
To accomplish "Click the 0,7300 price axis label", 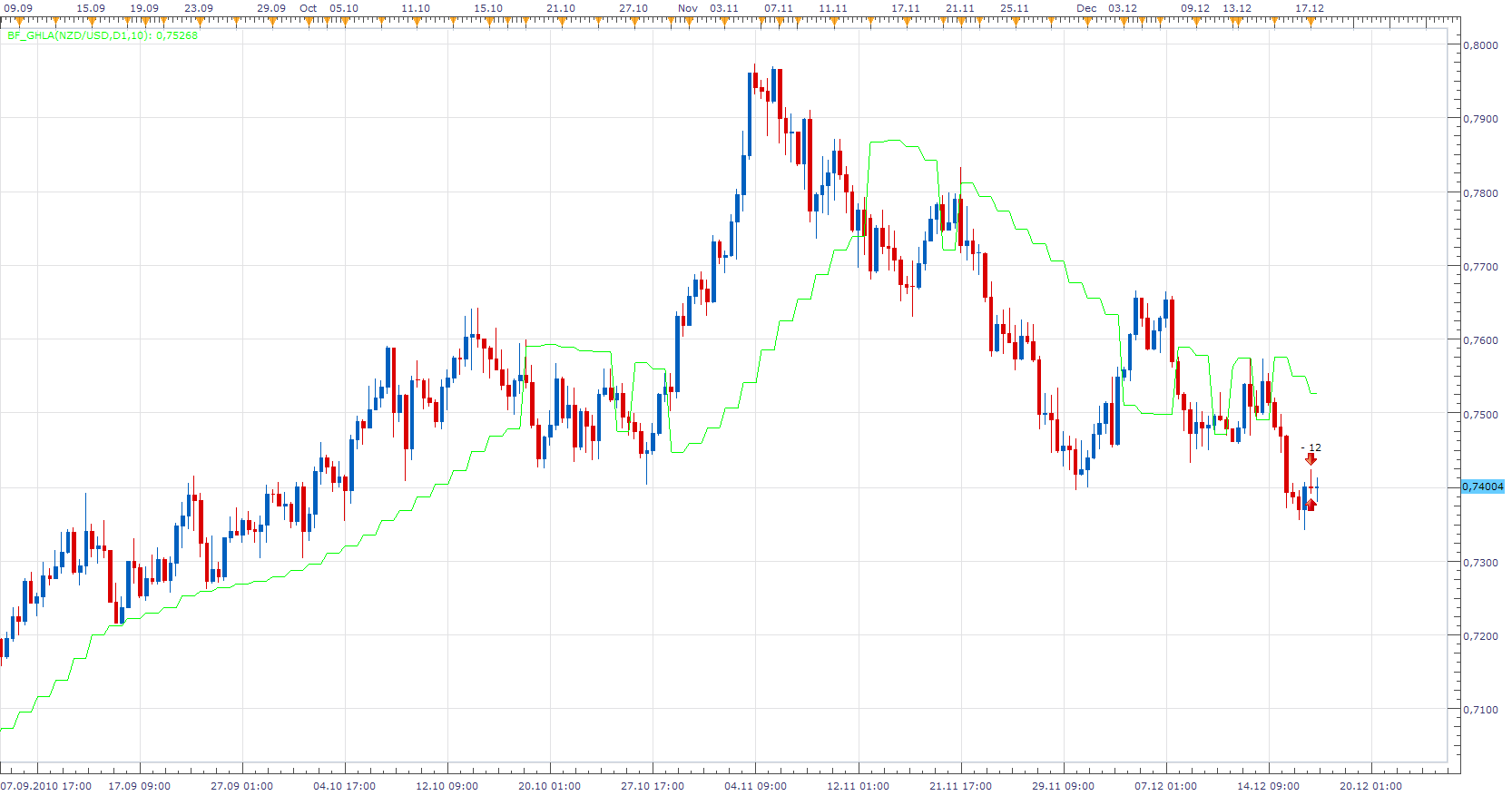I will pos(1480,563).
